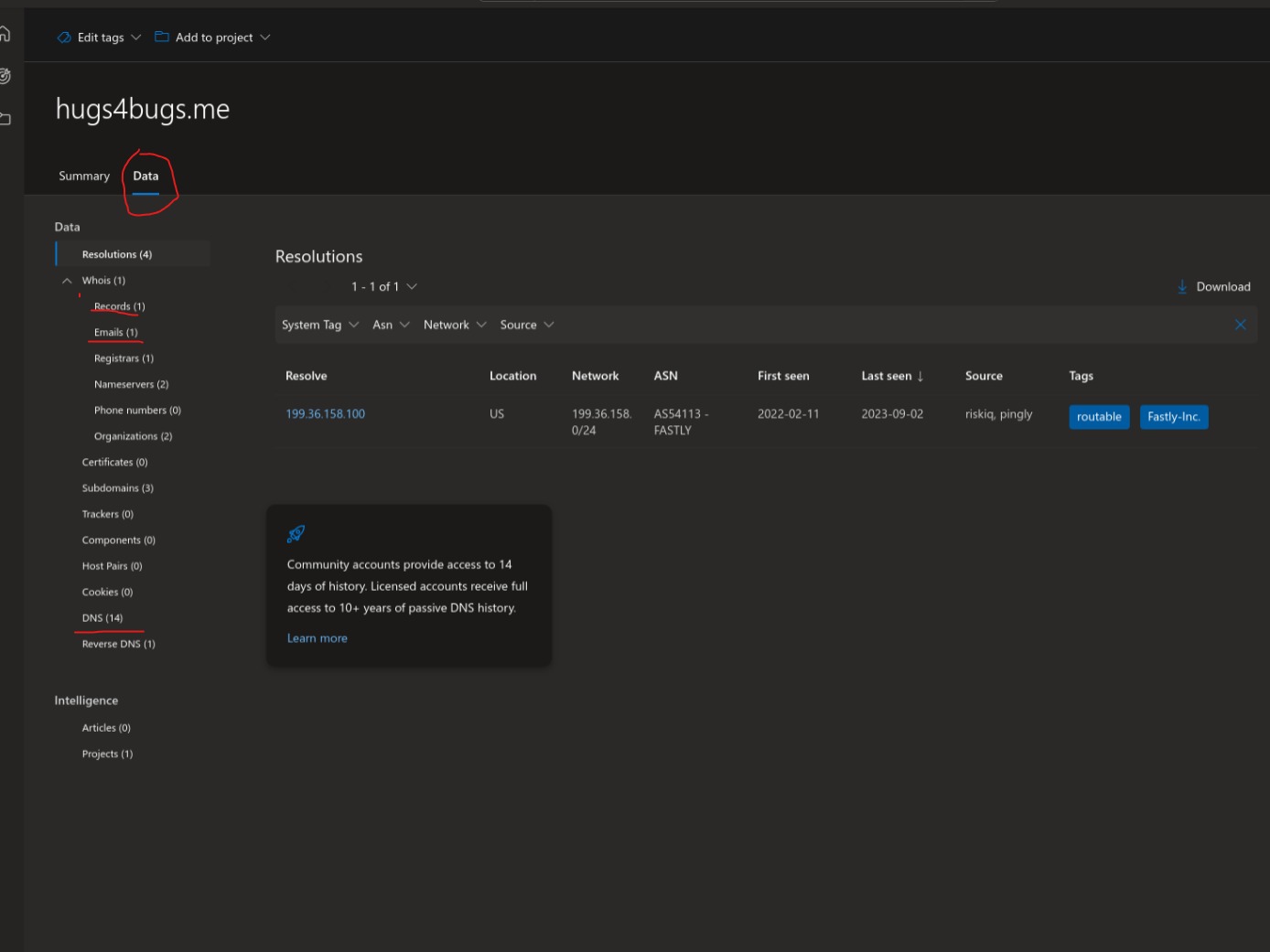
Task: Switch to the Data tab
Action: 145,176
